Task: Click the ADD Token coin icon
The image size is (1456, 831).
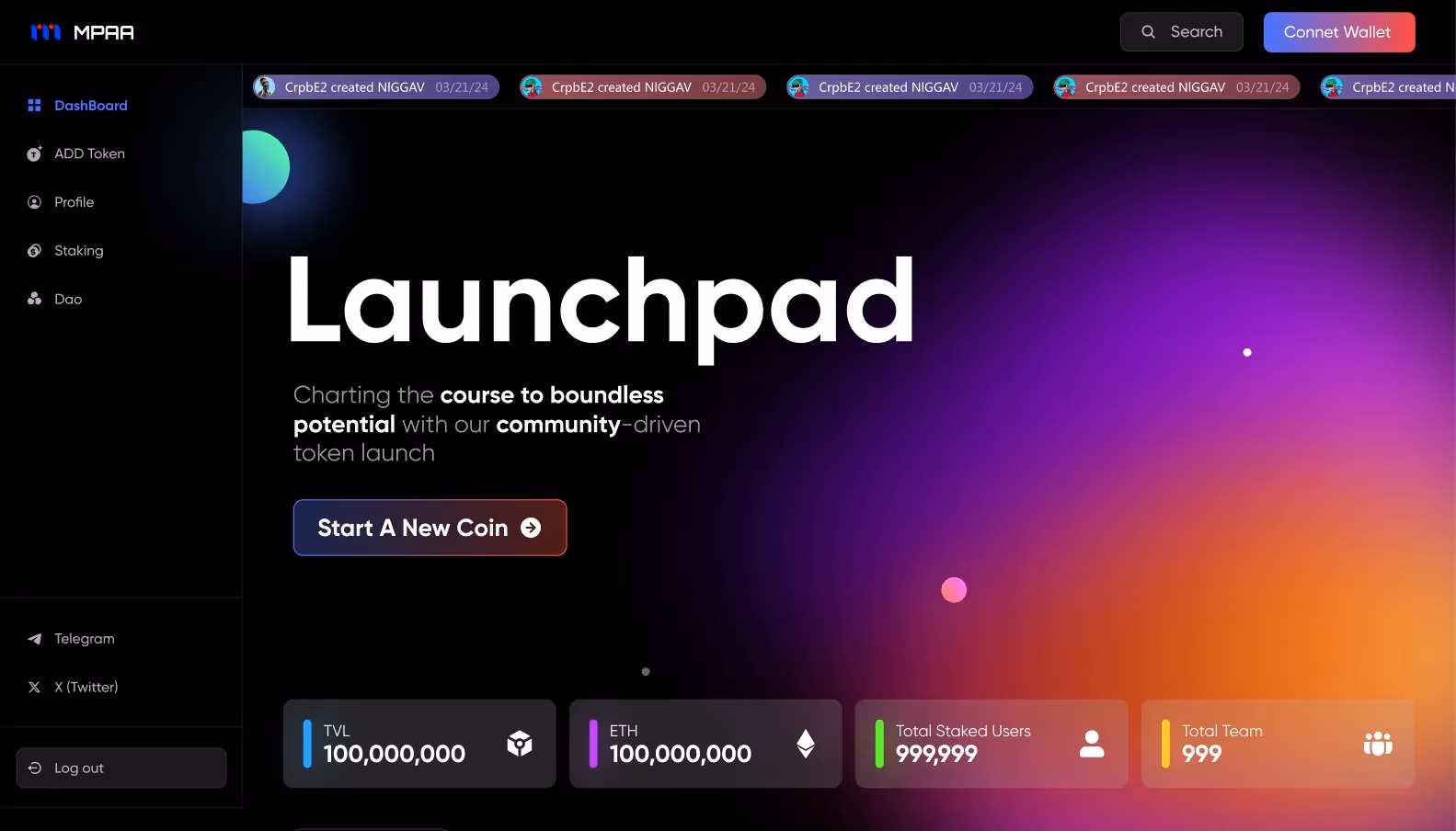Action: pos(34,154)
